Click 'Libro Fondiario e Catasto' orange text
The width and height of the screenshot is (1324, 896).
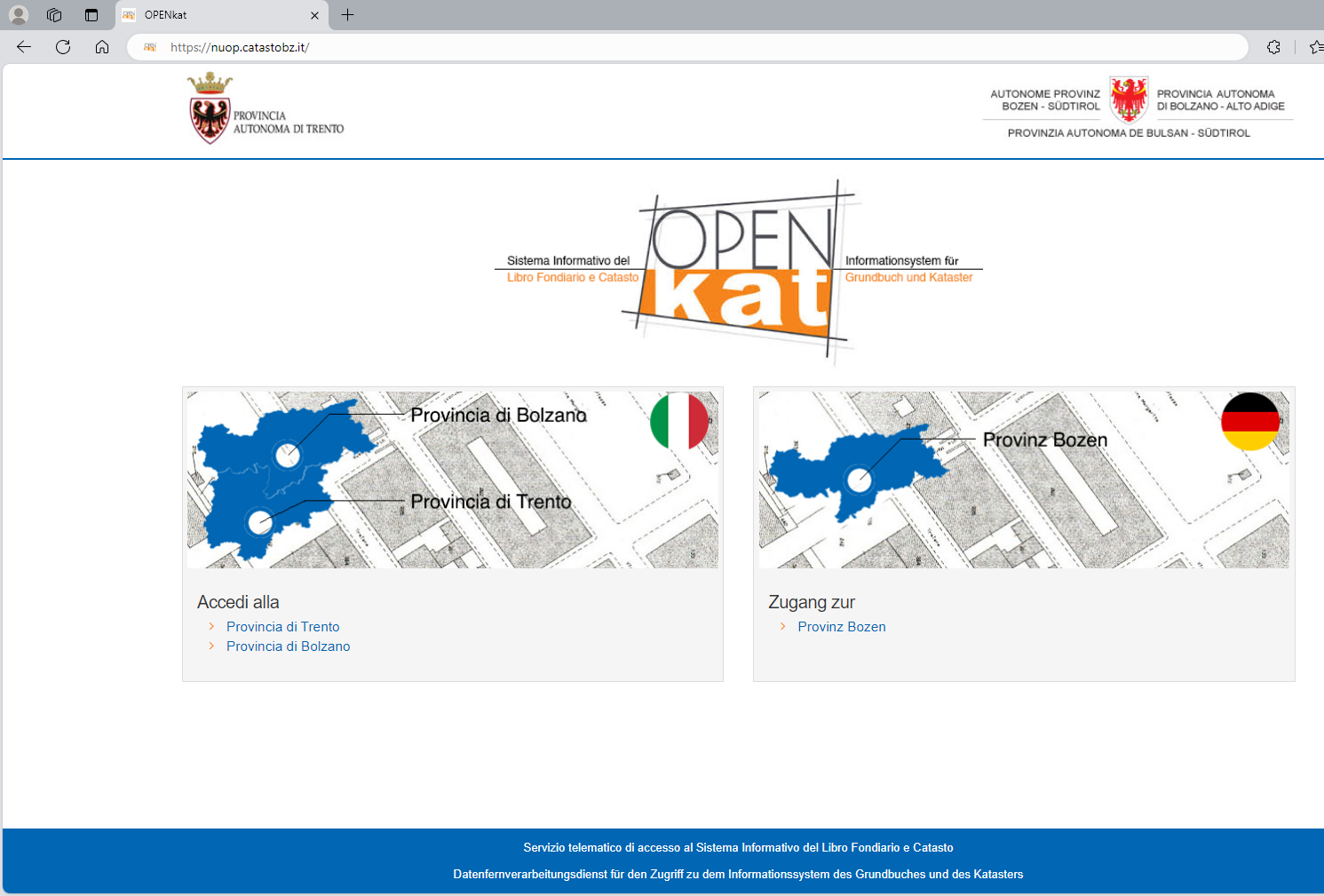pyautogui.click(x=573, y=278)
